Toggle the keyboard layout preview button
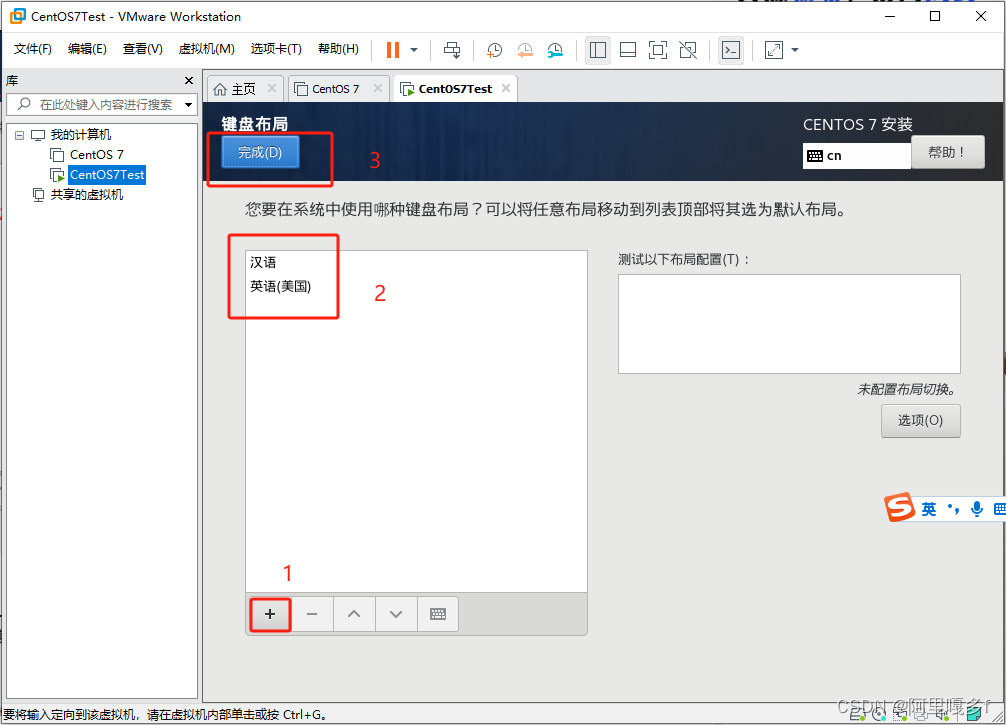 [437, 614]
